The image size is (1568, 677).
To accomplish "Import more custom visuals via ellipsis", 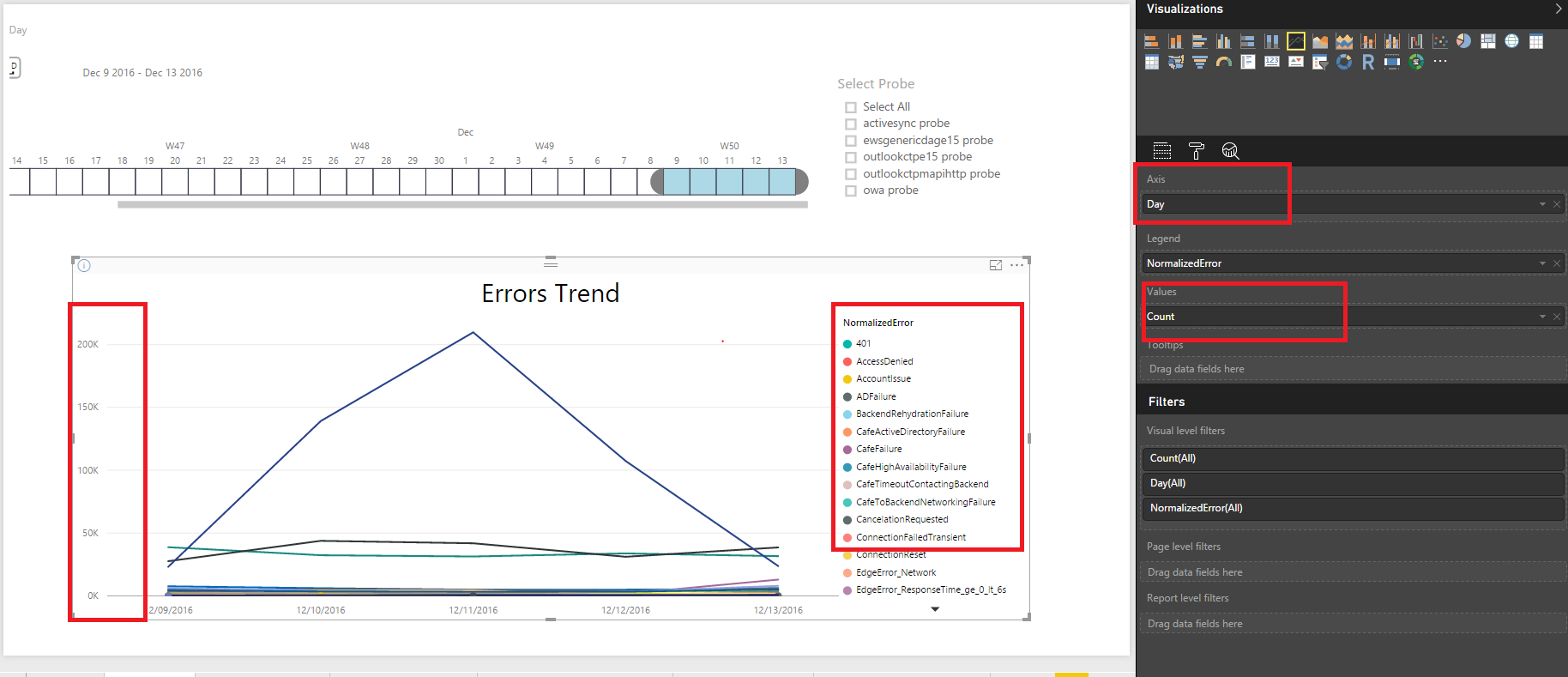I will click(1440, 62).
